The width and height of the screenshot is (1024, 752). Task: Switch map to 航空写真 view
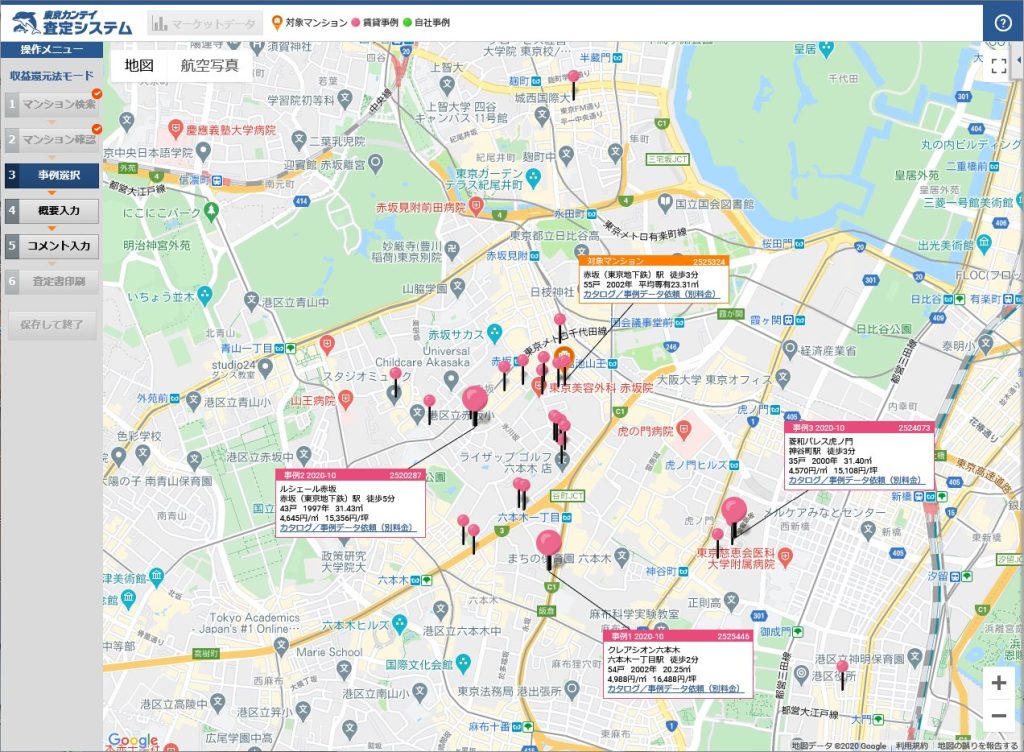(209, 66)
